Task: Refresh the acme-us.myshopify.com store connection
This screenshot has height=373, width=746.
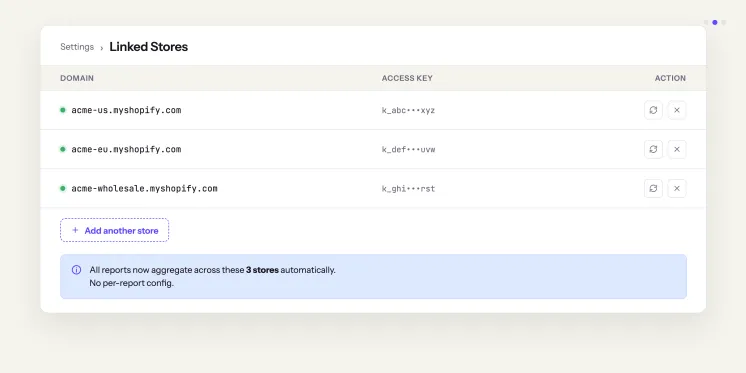Action: [x=653, y=110]
